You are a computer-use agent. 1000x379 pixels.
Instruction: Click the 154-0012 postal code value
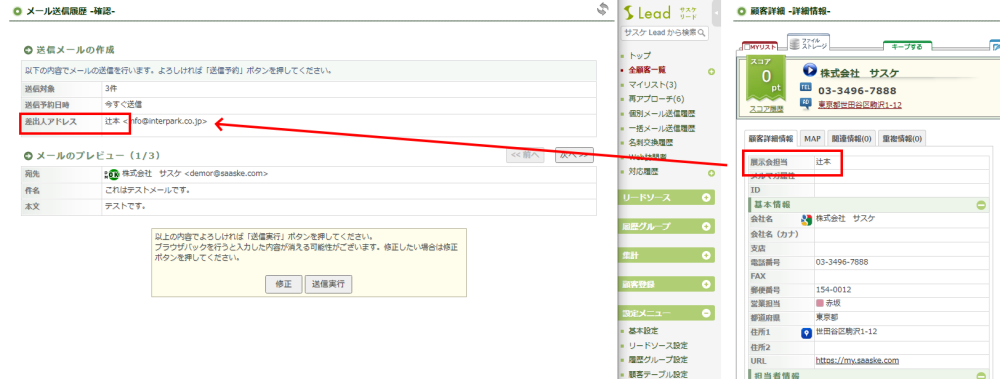[833, 290]
